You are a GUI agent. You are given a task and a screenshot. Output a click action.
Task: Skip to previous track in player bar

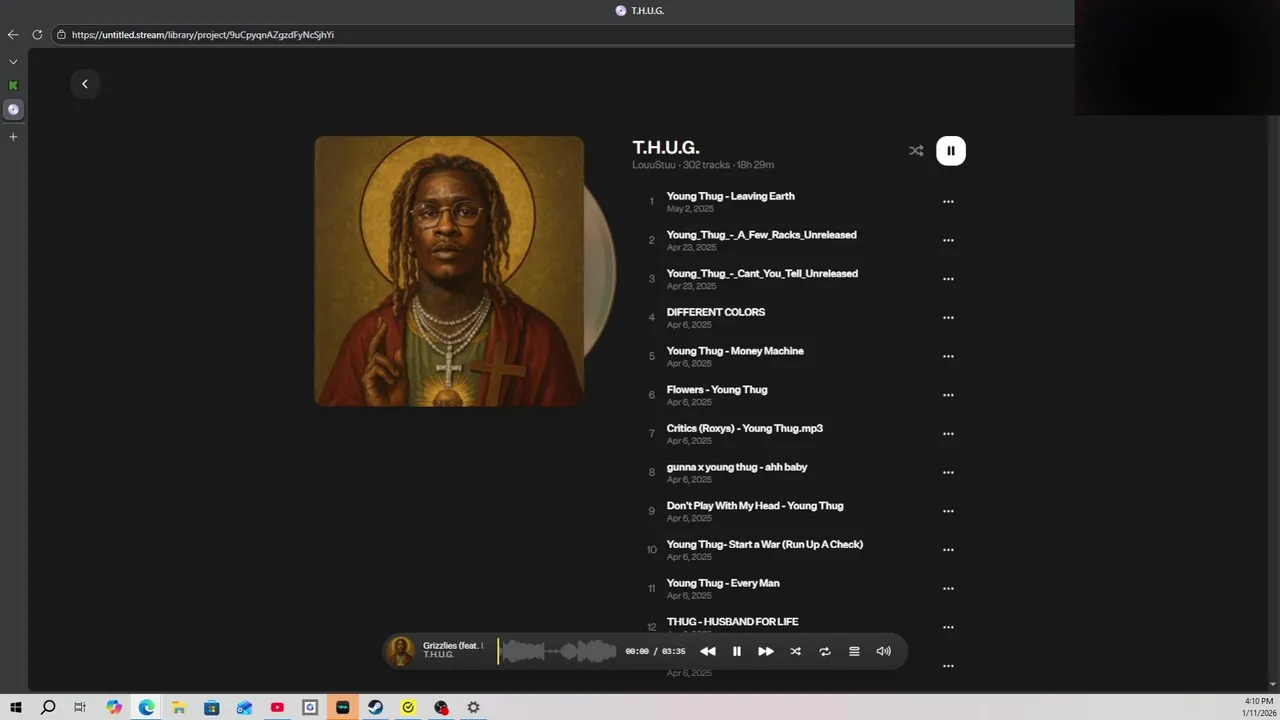tap(707, 651)
